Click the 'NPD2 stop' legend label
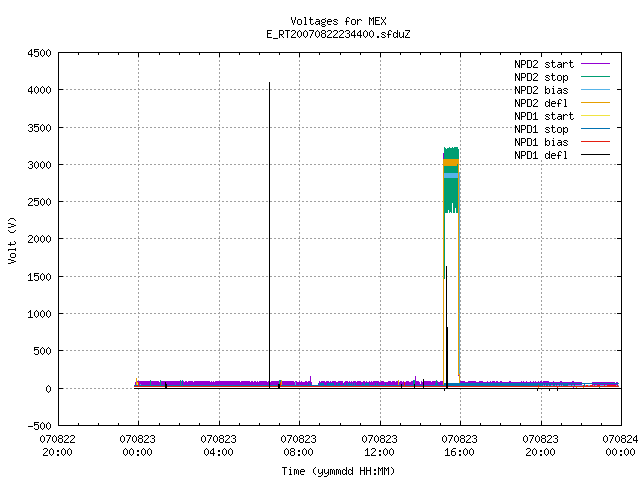Viewport: 640px width, 480px height. tap(541, 77)
